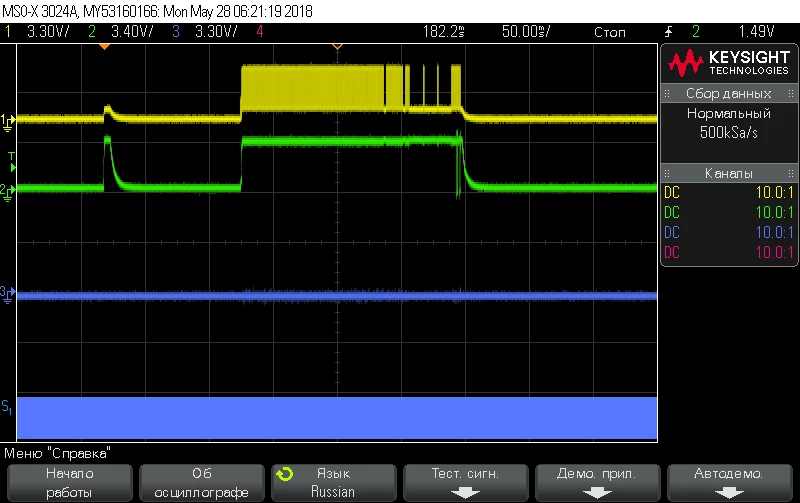Click the S1 serial bus label
Screen dimensions: 800x503
coord(7,408)
